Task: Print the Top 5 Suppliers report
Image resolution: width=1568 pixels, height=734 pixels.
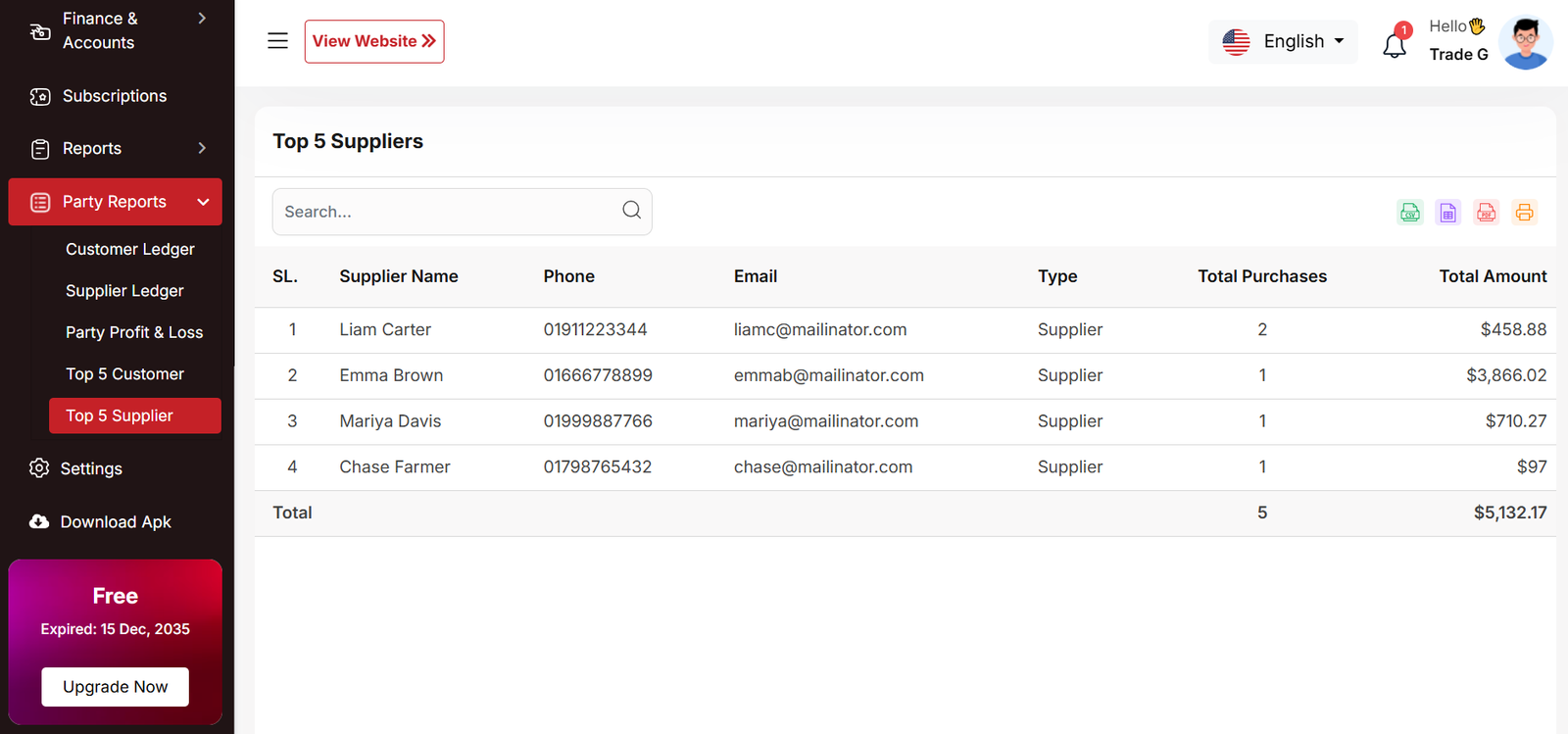Action: point(1524,213)
